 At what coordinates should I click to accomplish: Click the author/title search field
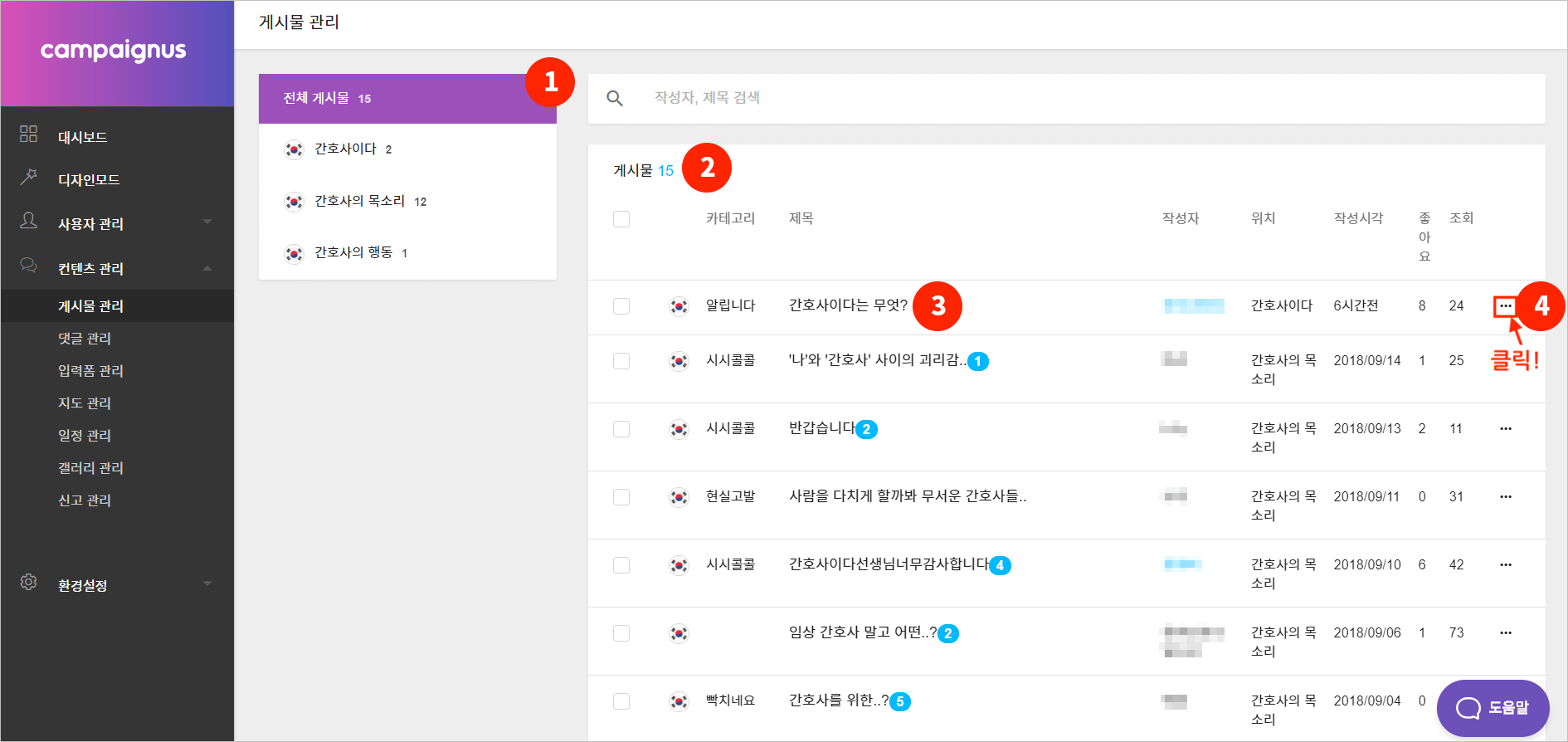[1079, 98]
